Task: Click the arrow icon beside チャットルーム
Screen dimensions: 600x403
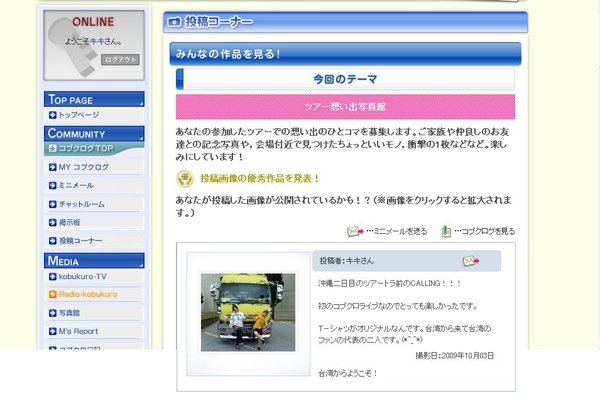Action: (x=53, y=204)
